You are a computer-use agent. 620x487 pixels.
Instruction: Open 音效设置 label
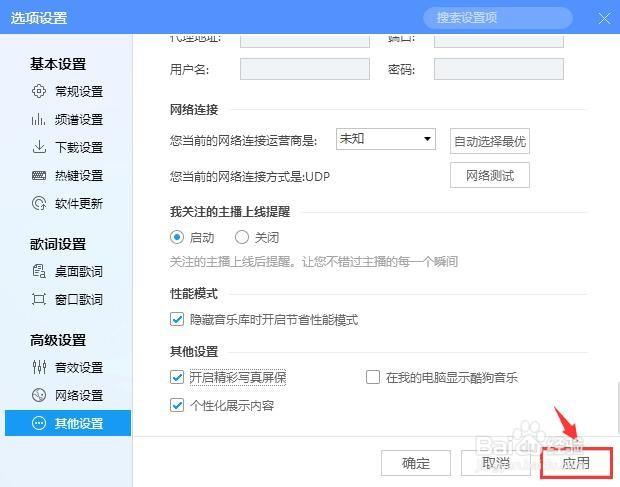(79, 367)
